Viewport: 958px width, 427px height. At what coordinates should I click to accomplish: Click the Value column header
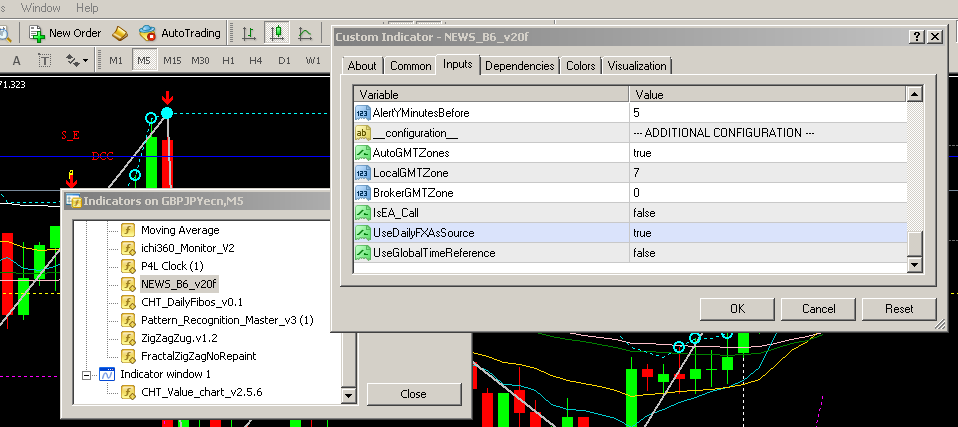coord(767,95)
